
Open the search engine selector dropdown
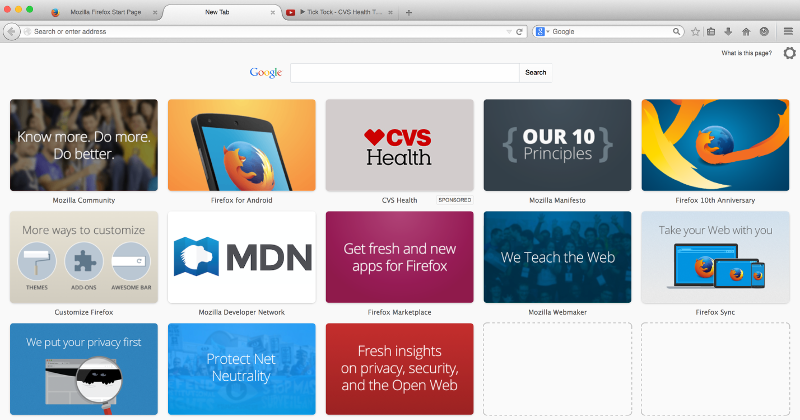[x=542, y=32]
